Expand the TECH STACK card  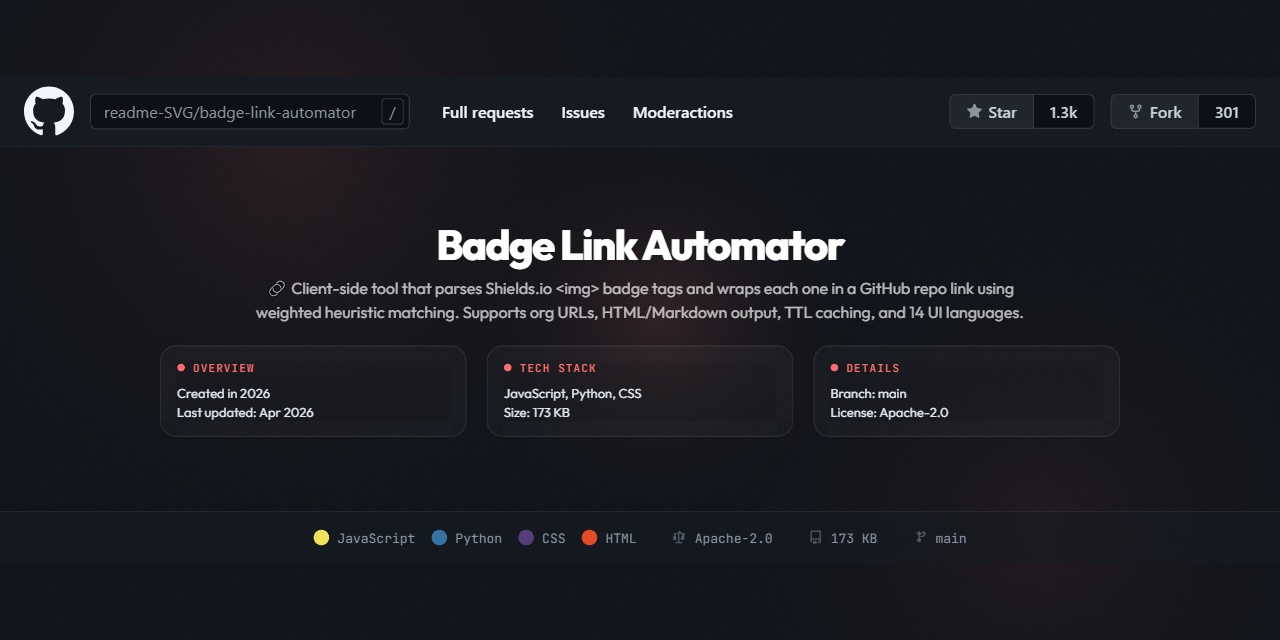pyautogui.click(x=639, y=391)
